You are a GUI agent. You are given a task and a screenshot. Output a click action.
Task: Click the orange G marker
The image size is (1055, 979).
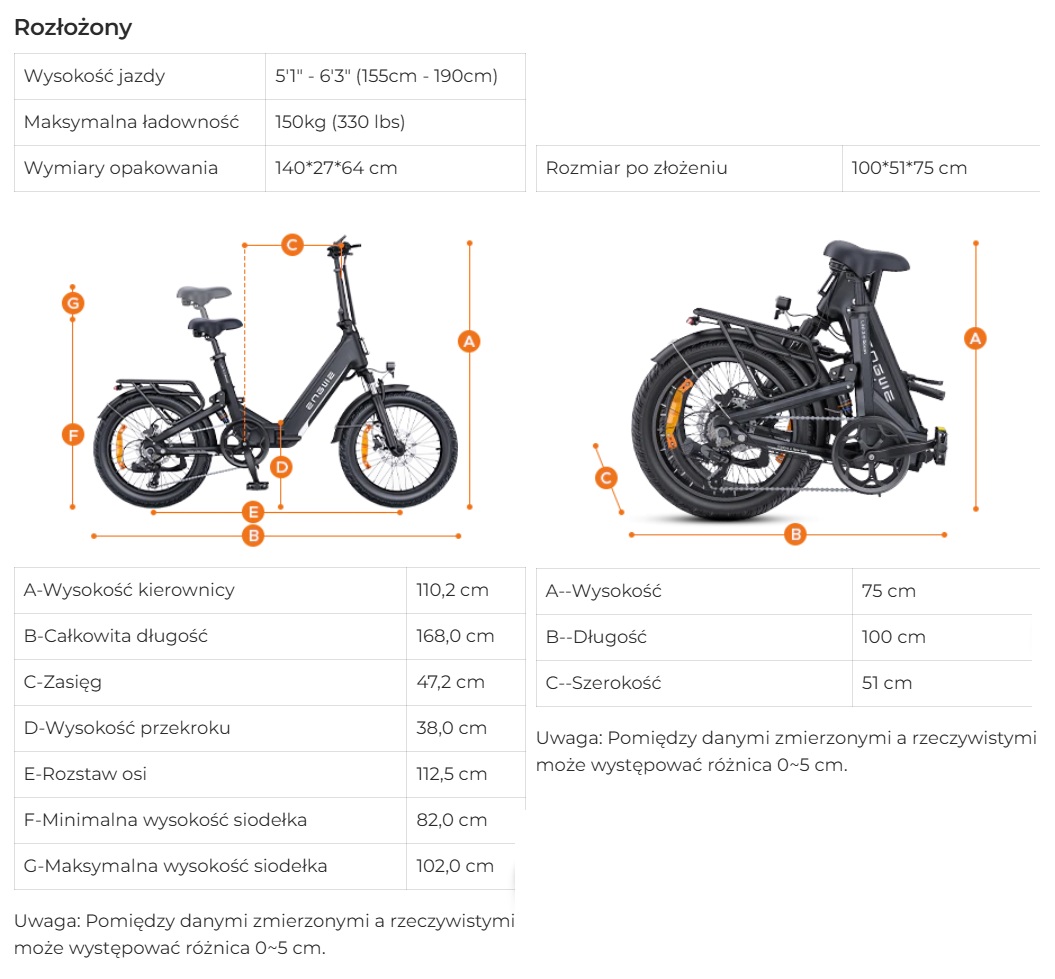coord(72,302)
